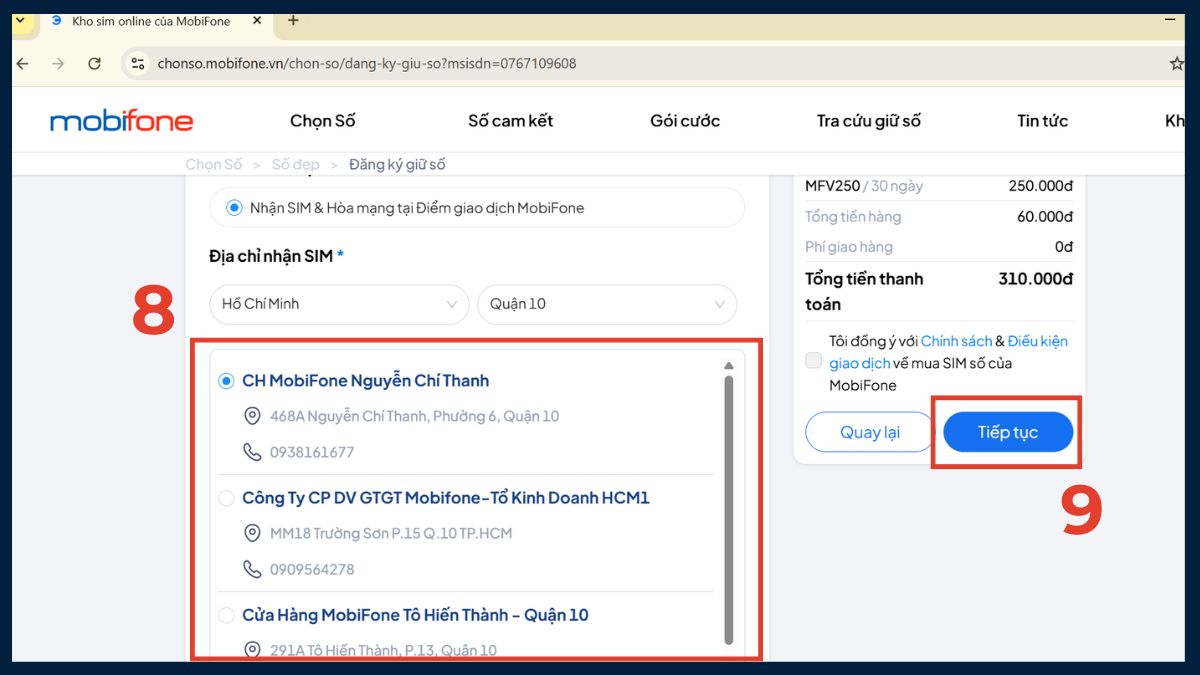Click the 0đ shipping fee amount

click(1064, 246)
